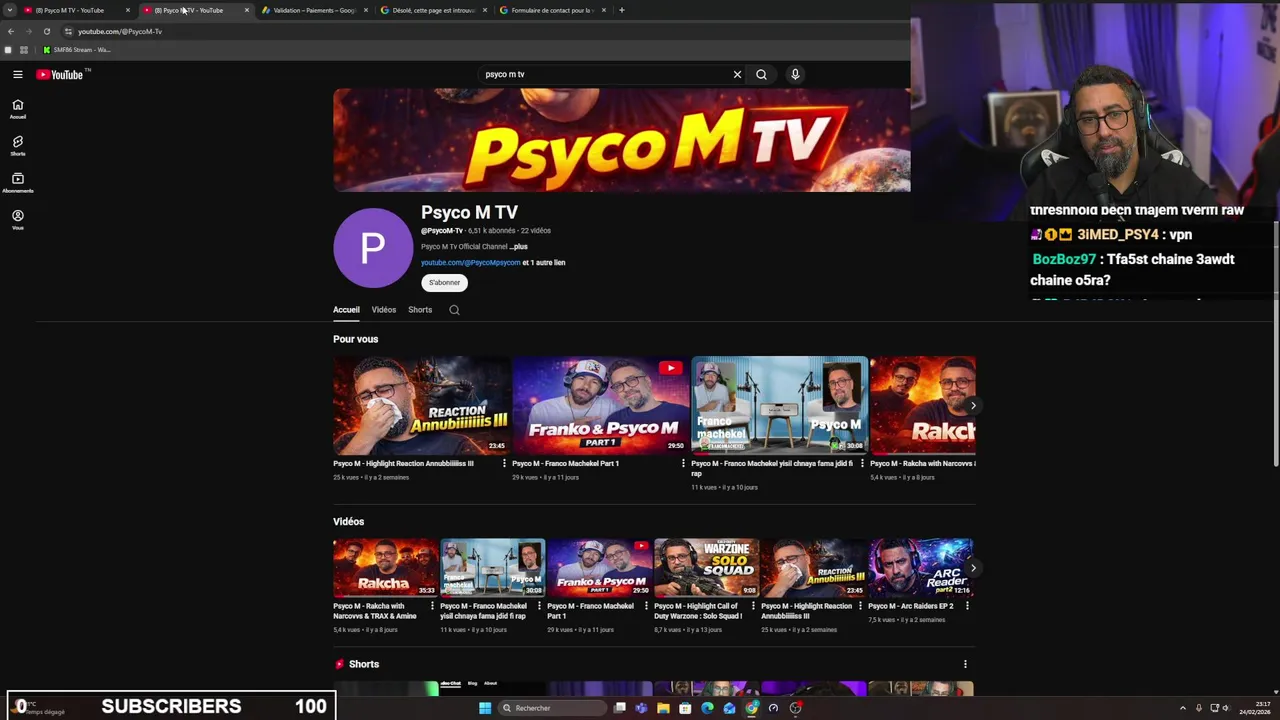Open options for Highlight Call of Duty Warzone
Image resolution: width=1280 pixels, height=720 pixels.
[x=753, y=606]
